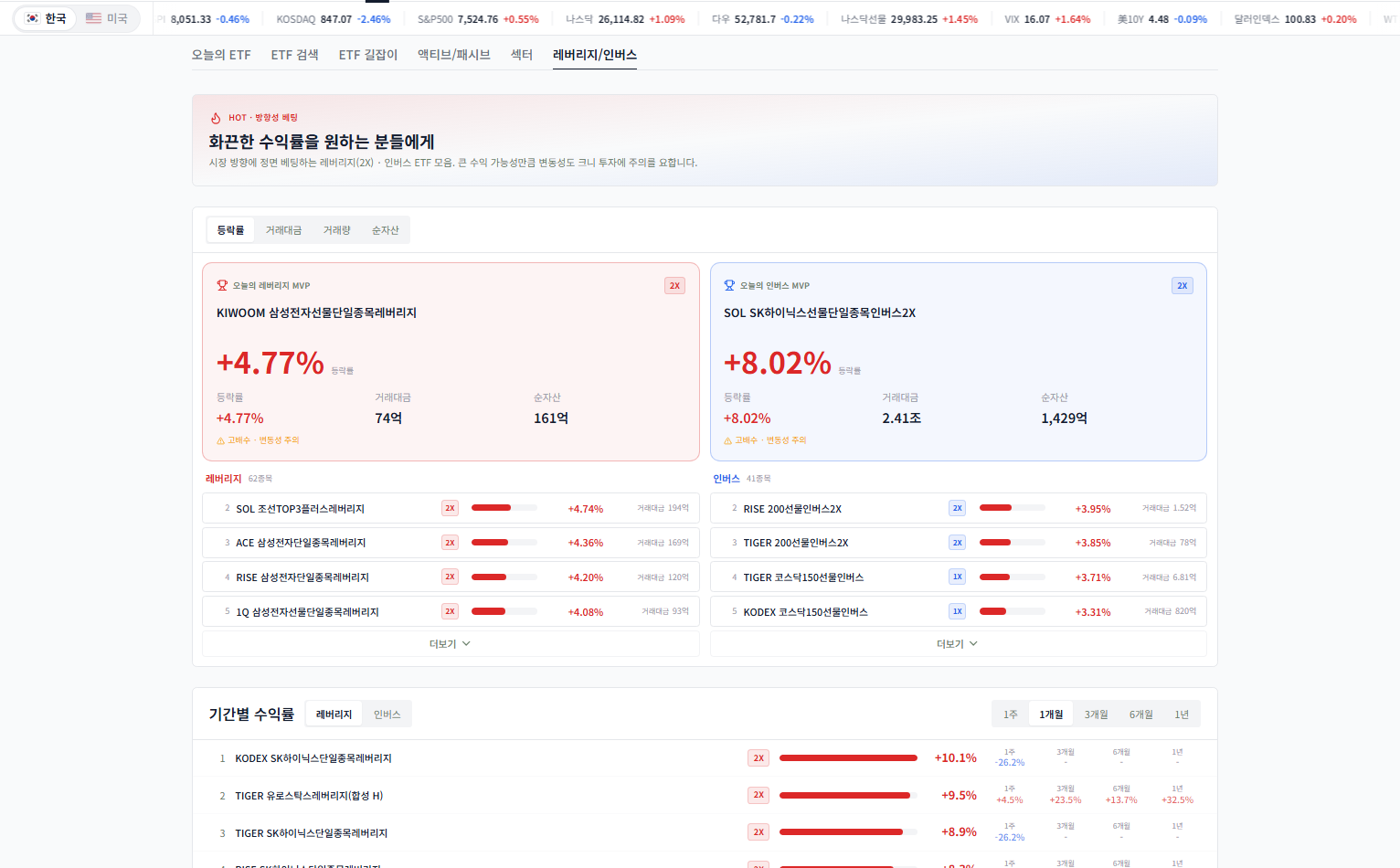
Task: Click 2X badge of TIGER 유로스탁스레버리지 row
Action: (x=758, y=795)
